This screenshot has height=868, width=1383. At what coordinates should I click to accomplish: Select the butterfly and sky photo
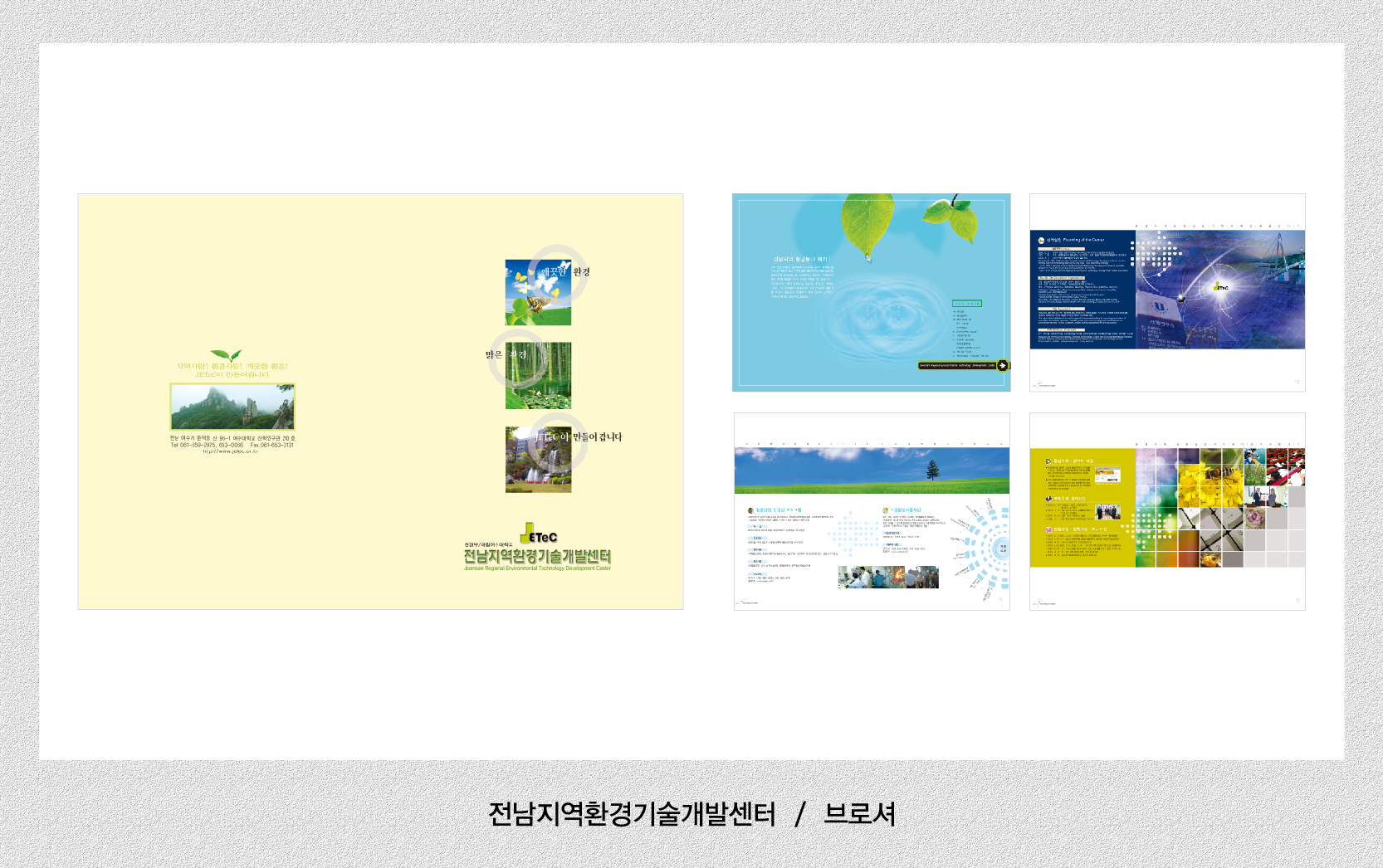pyautogui.click(x=538, y=292)
